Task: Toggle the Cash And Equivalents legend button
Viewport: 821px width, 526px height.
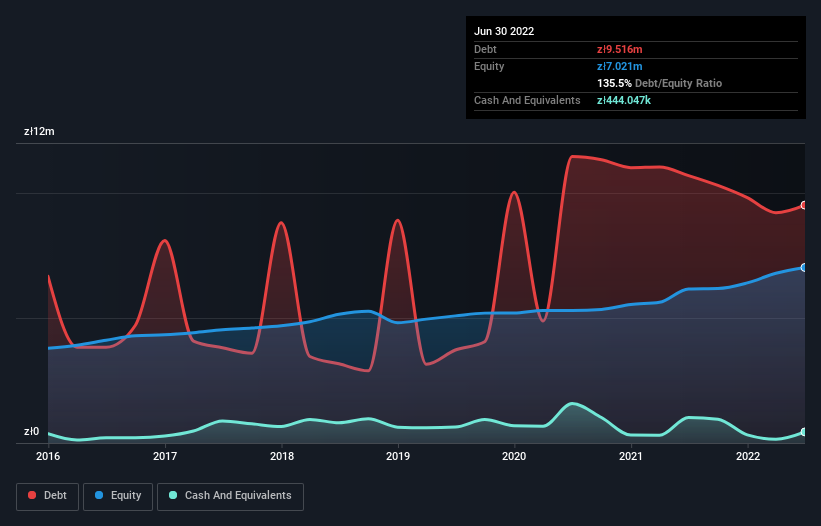Action: 230,496
